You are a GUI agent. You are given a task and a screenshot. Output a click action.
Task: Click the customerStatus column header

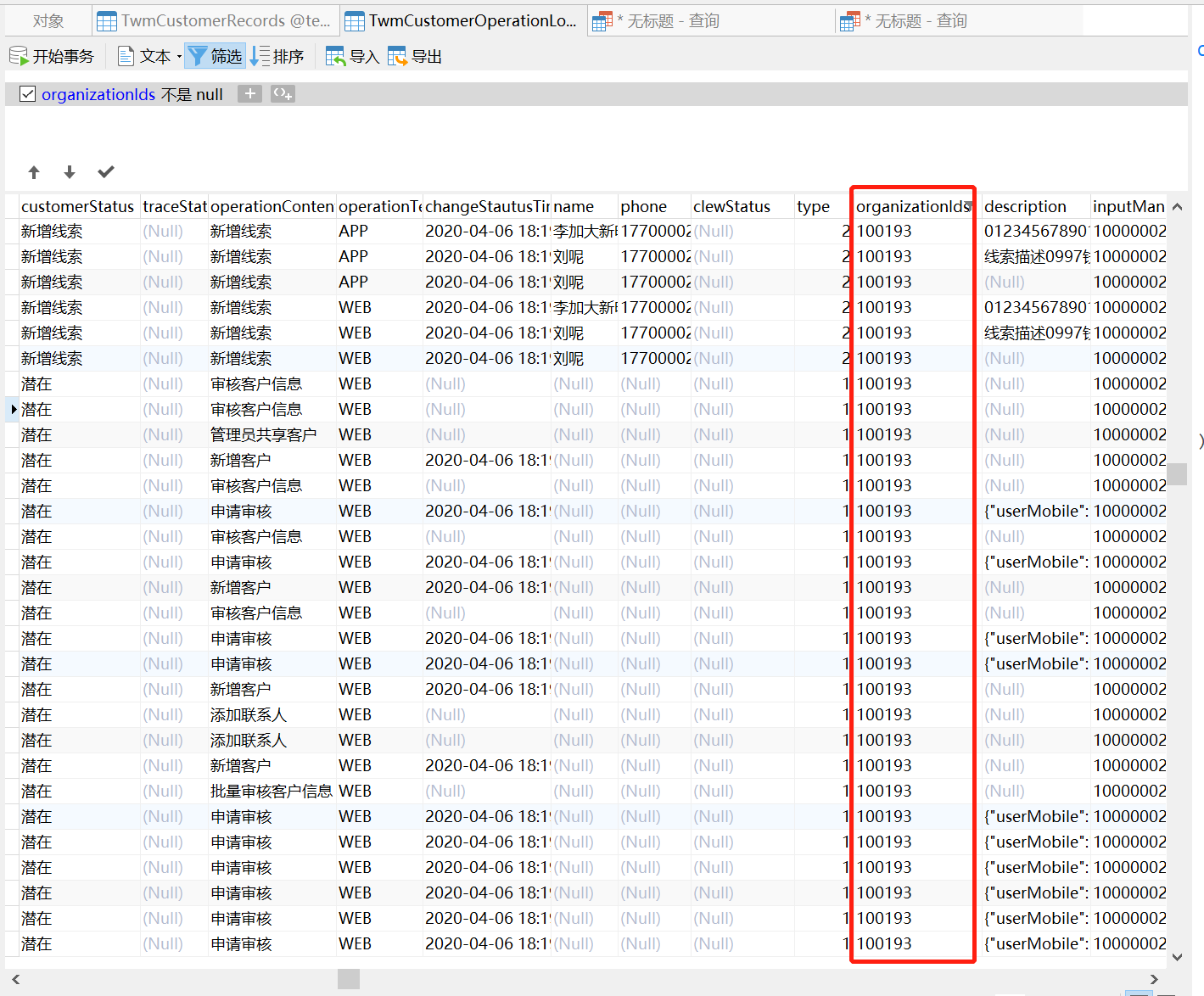[x=78, y=206]
